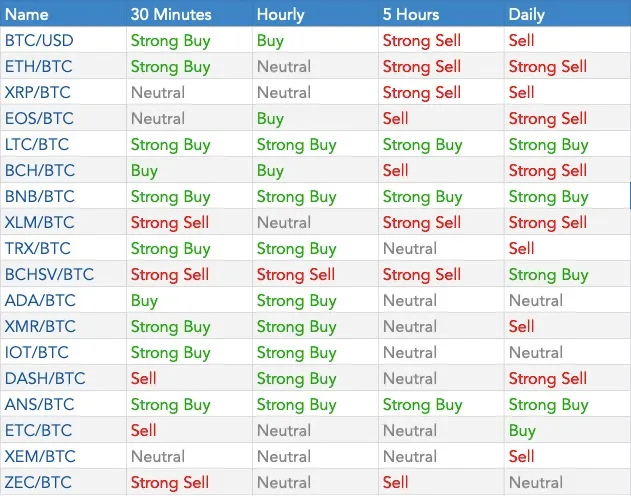Click XLM/BTC 30 Minutes Strong Sell cell
This screenshot has width=631, height=496.
170,222
